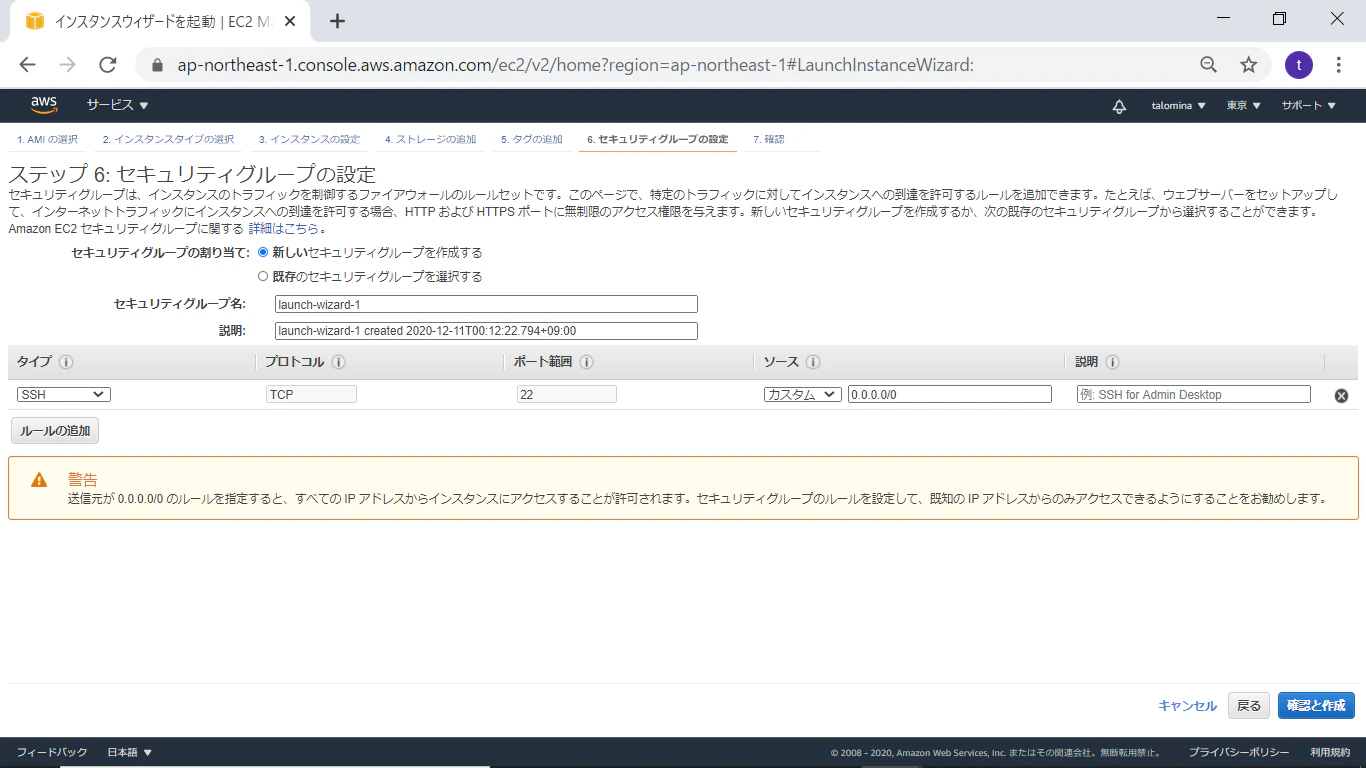Go to step 2. インスタンスタイプの選択
1366x768 pixels.
coord(168,139)
